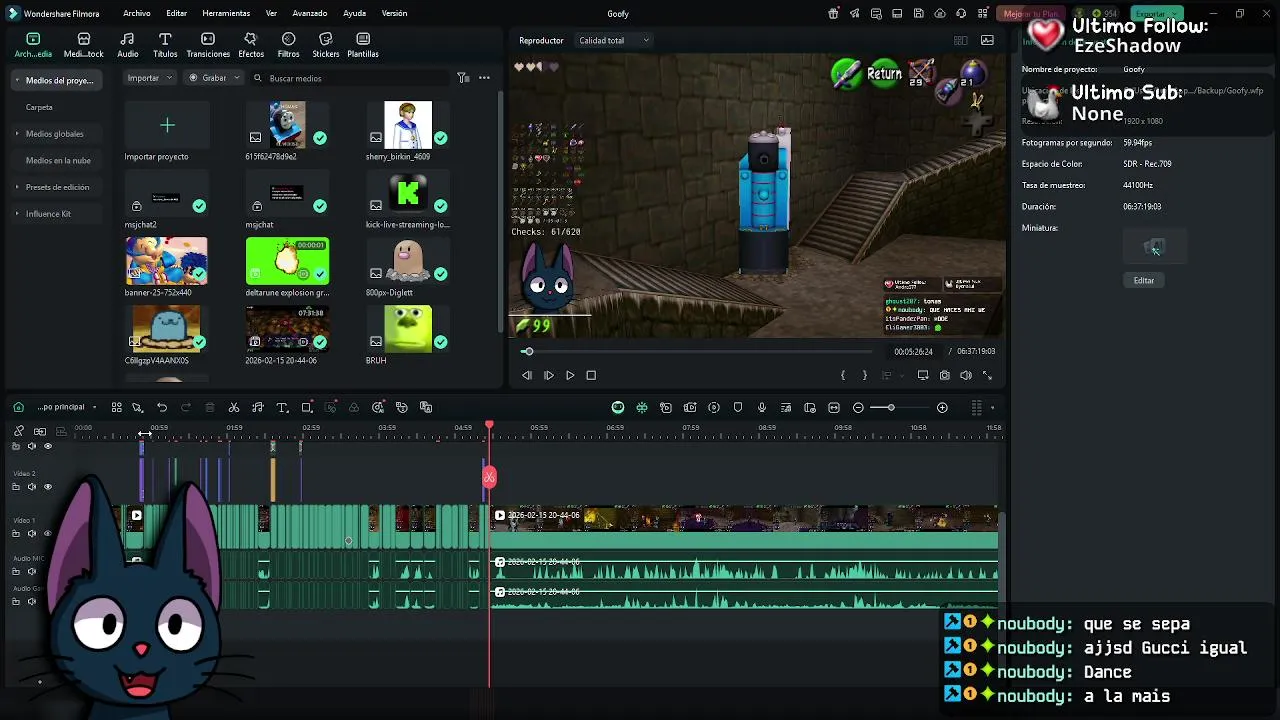Lock the Video 2 track
The width and height of the screenshot is (1280, 720).
pyautogui.click(x=15, y=487)
